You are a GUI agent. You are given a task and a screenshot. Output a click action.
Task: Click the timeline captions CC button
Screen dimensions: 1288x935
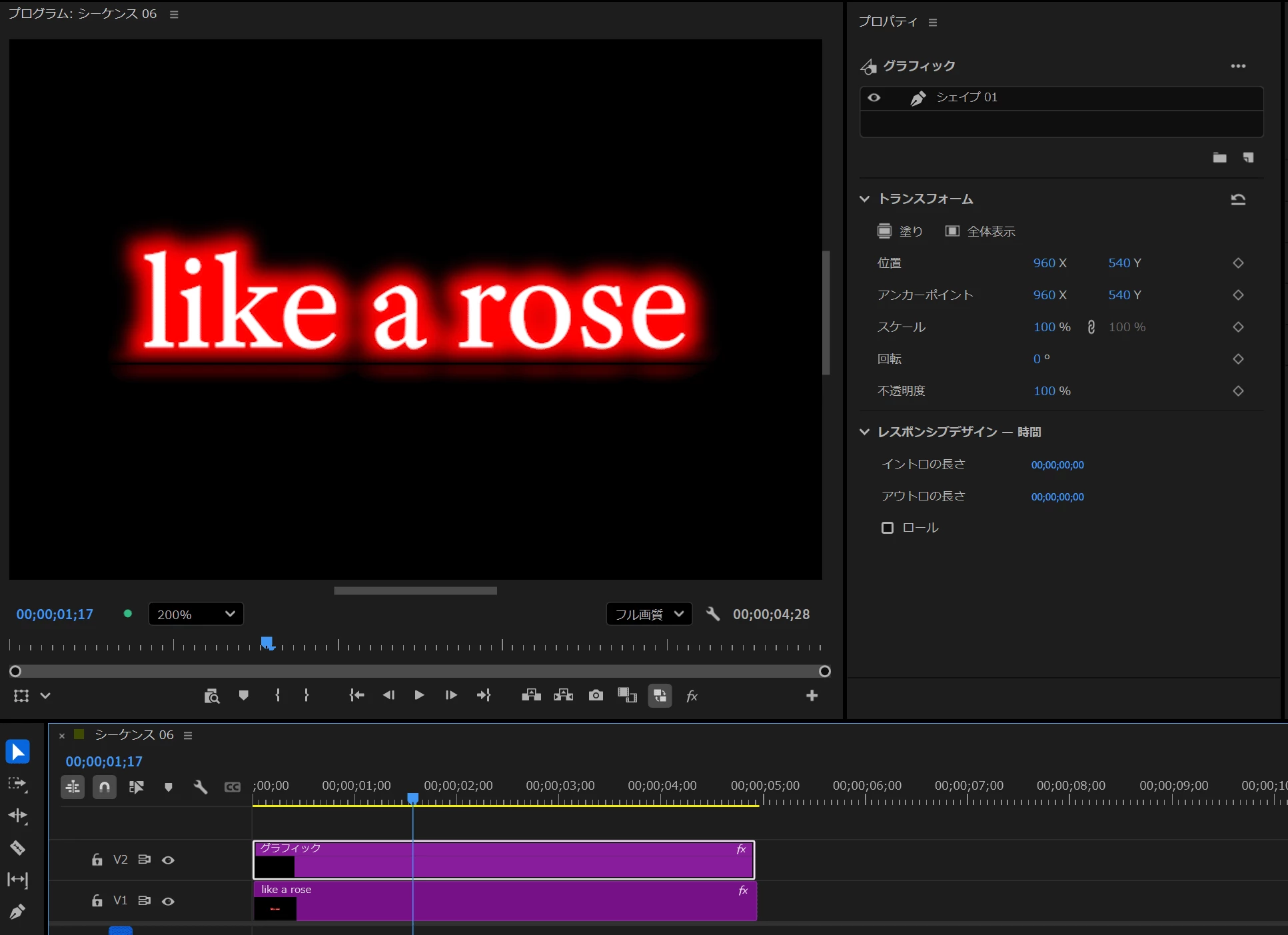pyautogui.click(x=233, y=787)
